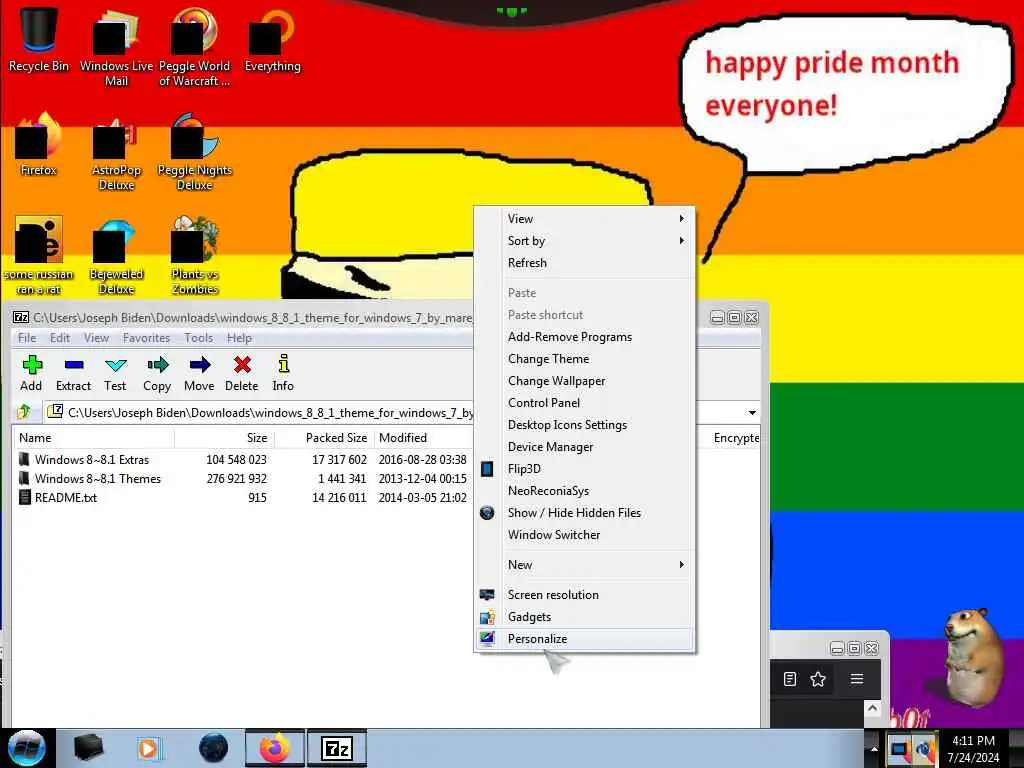1024x768 pixels.
Task: Open the File menu in 7-Zip
Action: [x=27, y=338]
